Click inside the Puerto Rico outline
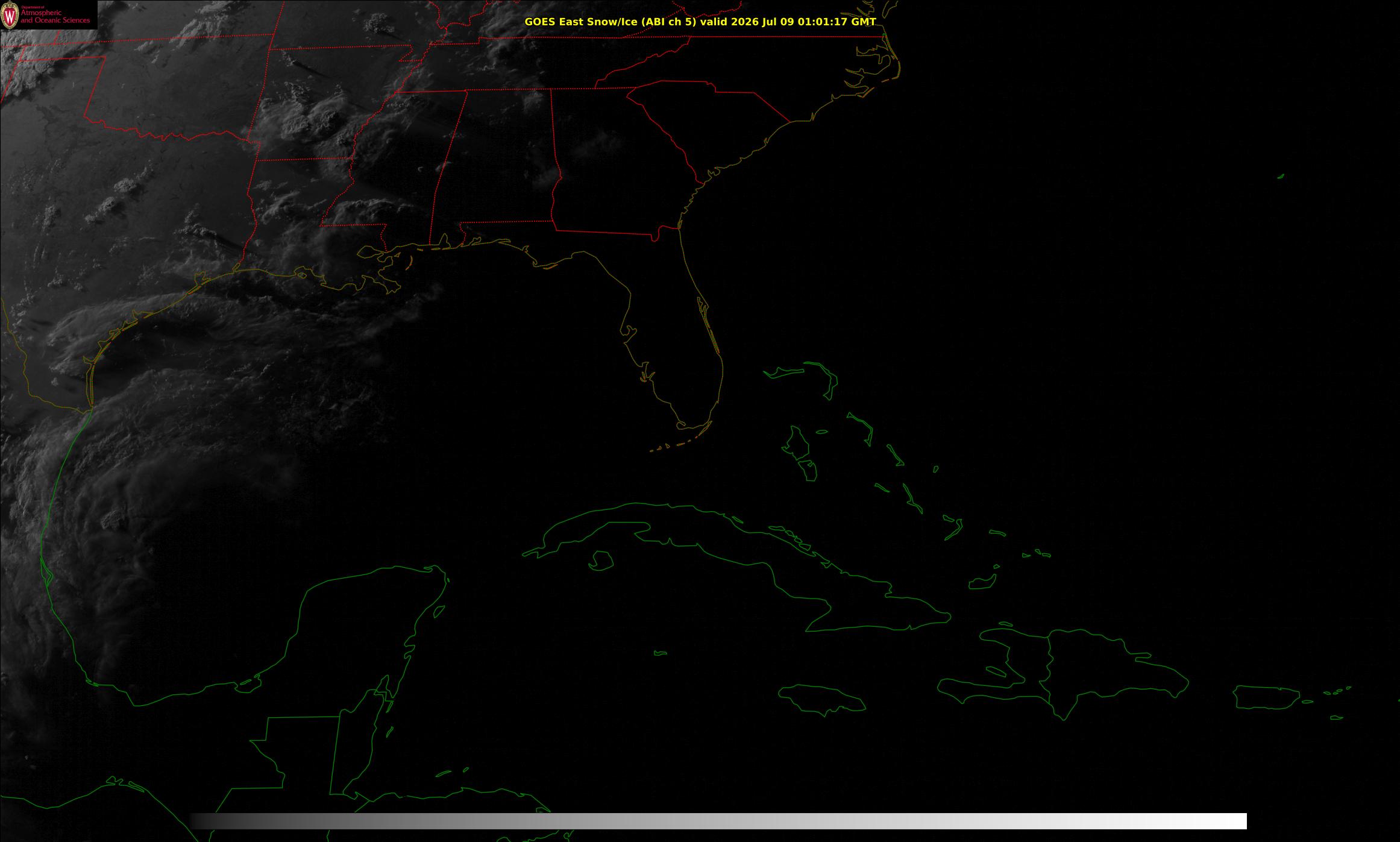Screen dimensions: 1400x842 pyautogui.click(x=1266, y=697)
